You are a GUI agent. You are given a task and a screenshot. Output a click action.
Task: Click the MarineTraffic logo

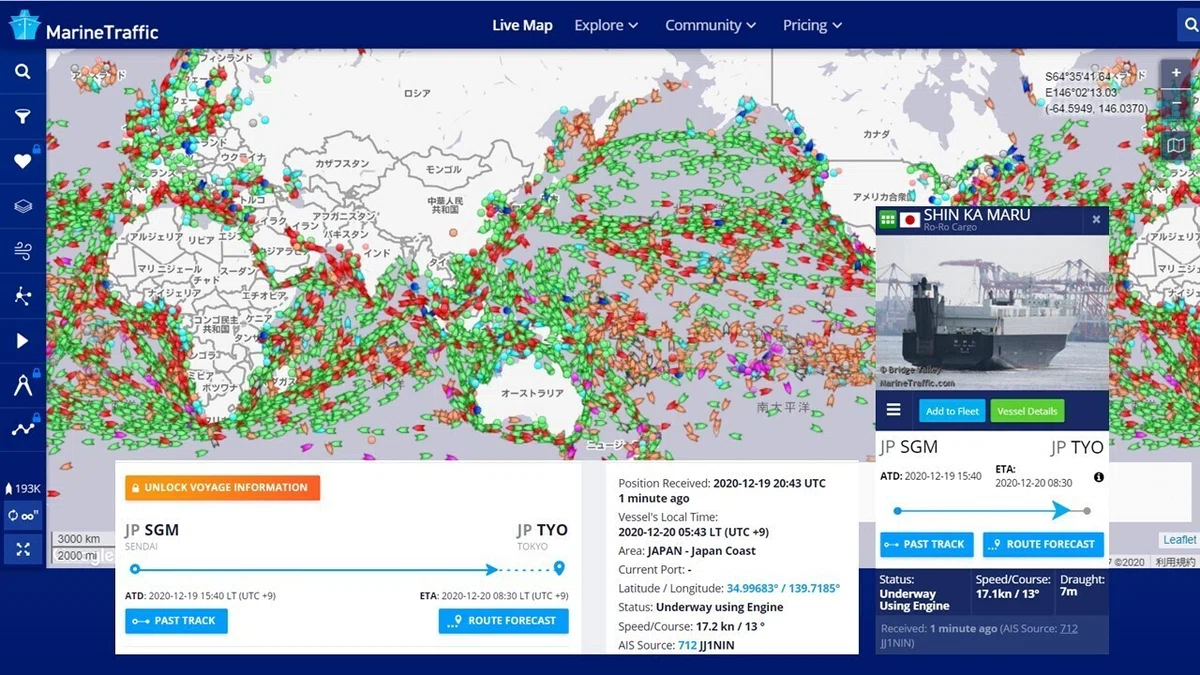[x=84, y=27]
